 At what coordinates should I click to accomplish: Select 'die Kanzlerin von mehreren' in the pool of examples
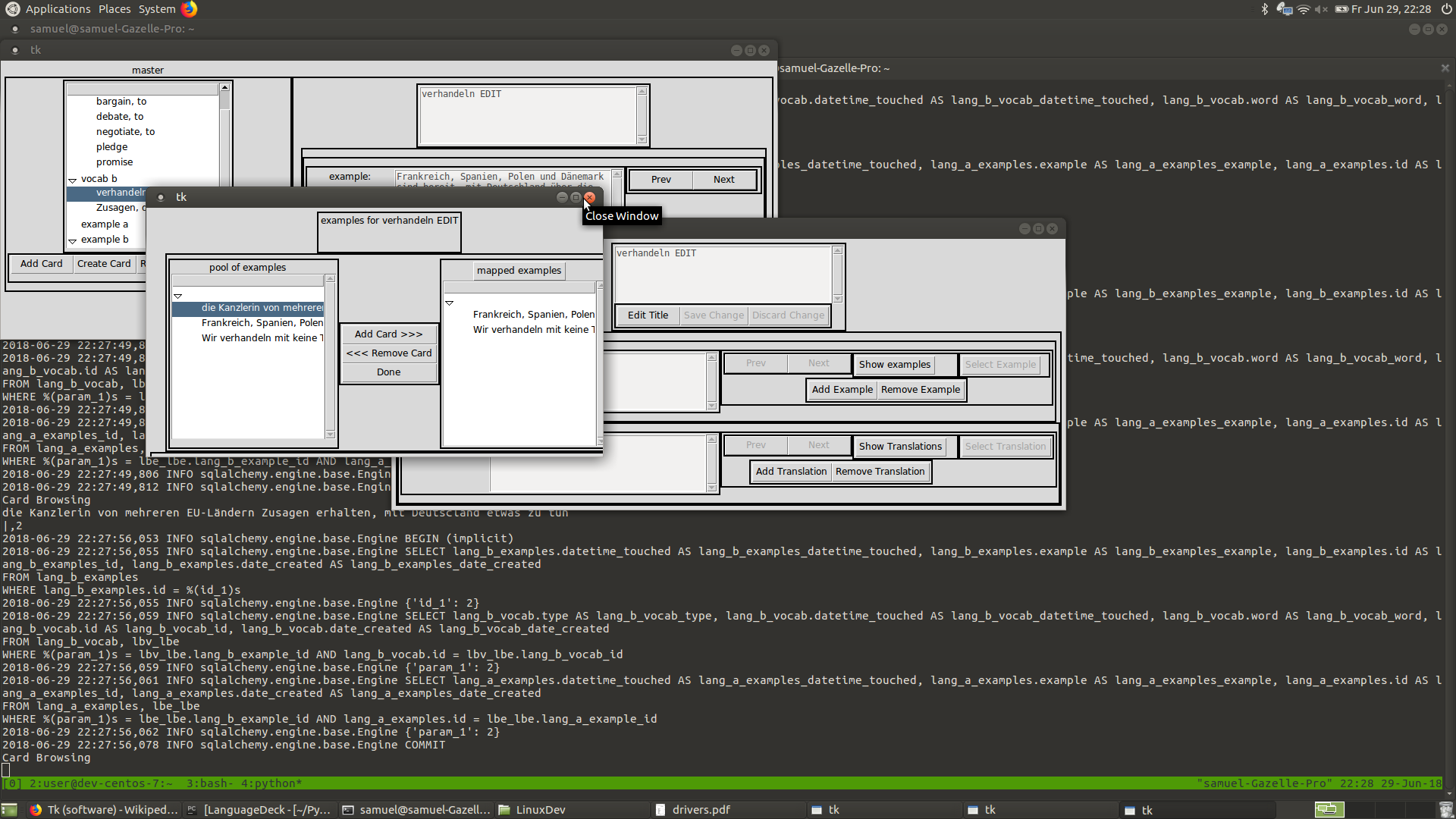249,308
